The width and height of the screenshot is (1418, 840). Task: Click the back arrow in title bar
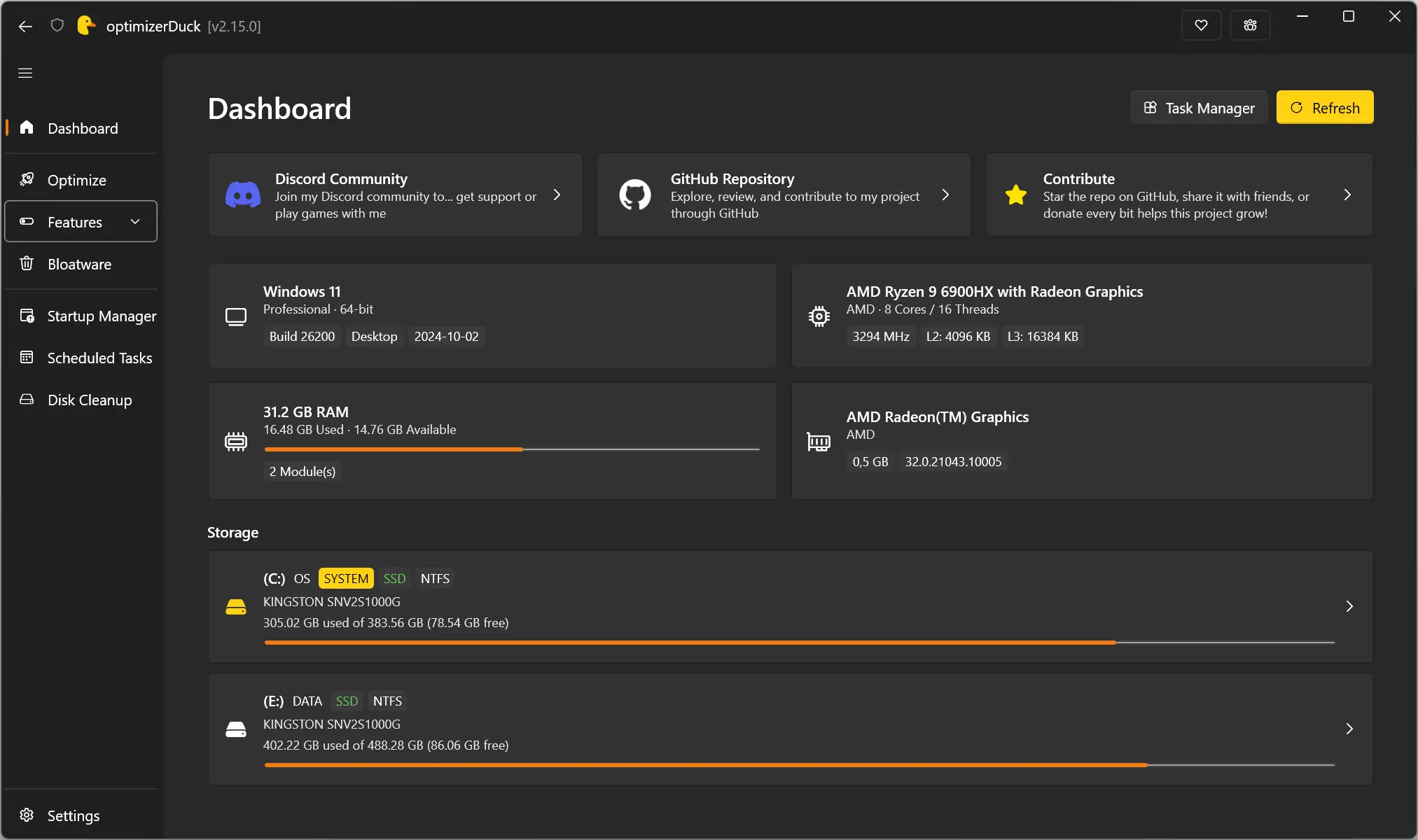pos(25,27)
